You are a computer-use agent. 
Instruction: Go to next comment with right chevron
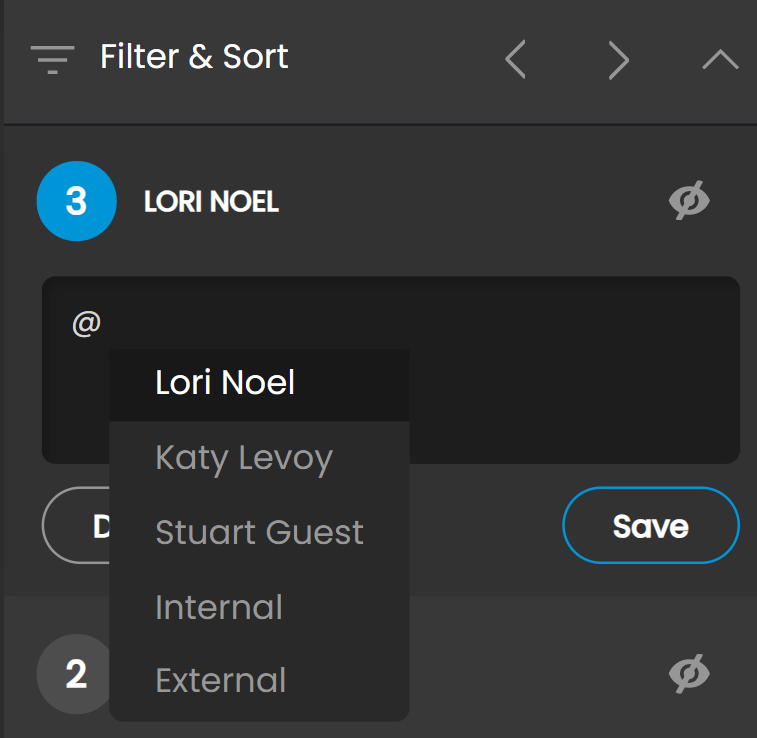pyautogui.click(x=618, y=60)
